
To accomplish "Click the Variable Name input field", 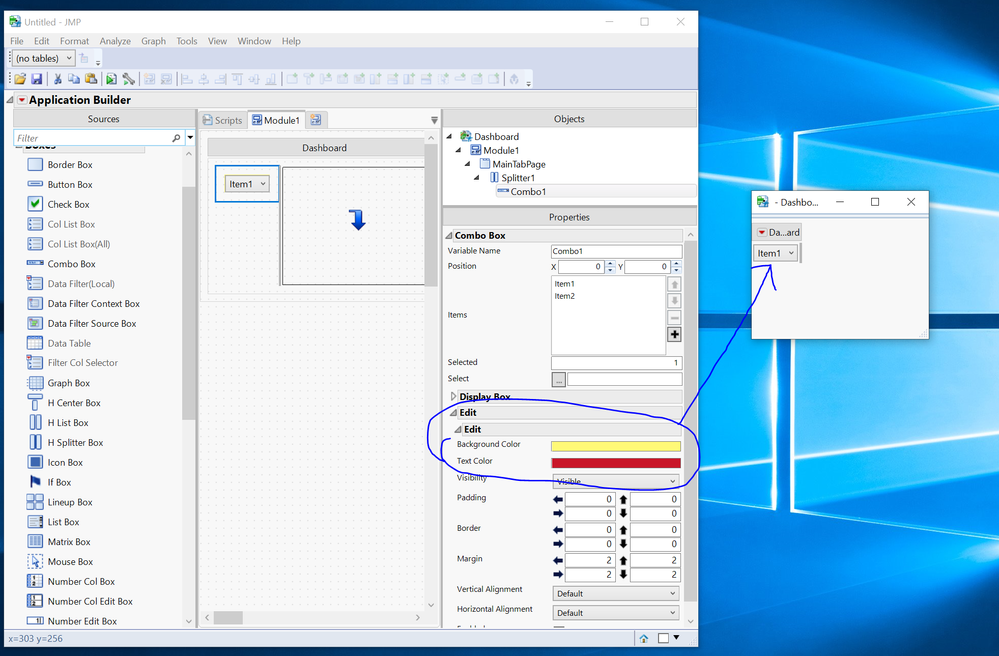I will click(616, 251).
